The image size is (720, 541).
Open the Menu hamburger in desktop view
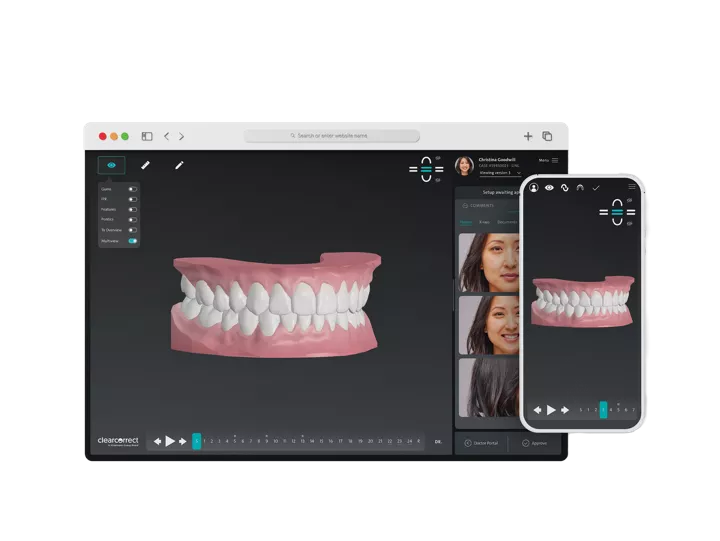tap(555, 160)
